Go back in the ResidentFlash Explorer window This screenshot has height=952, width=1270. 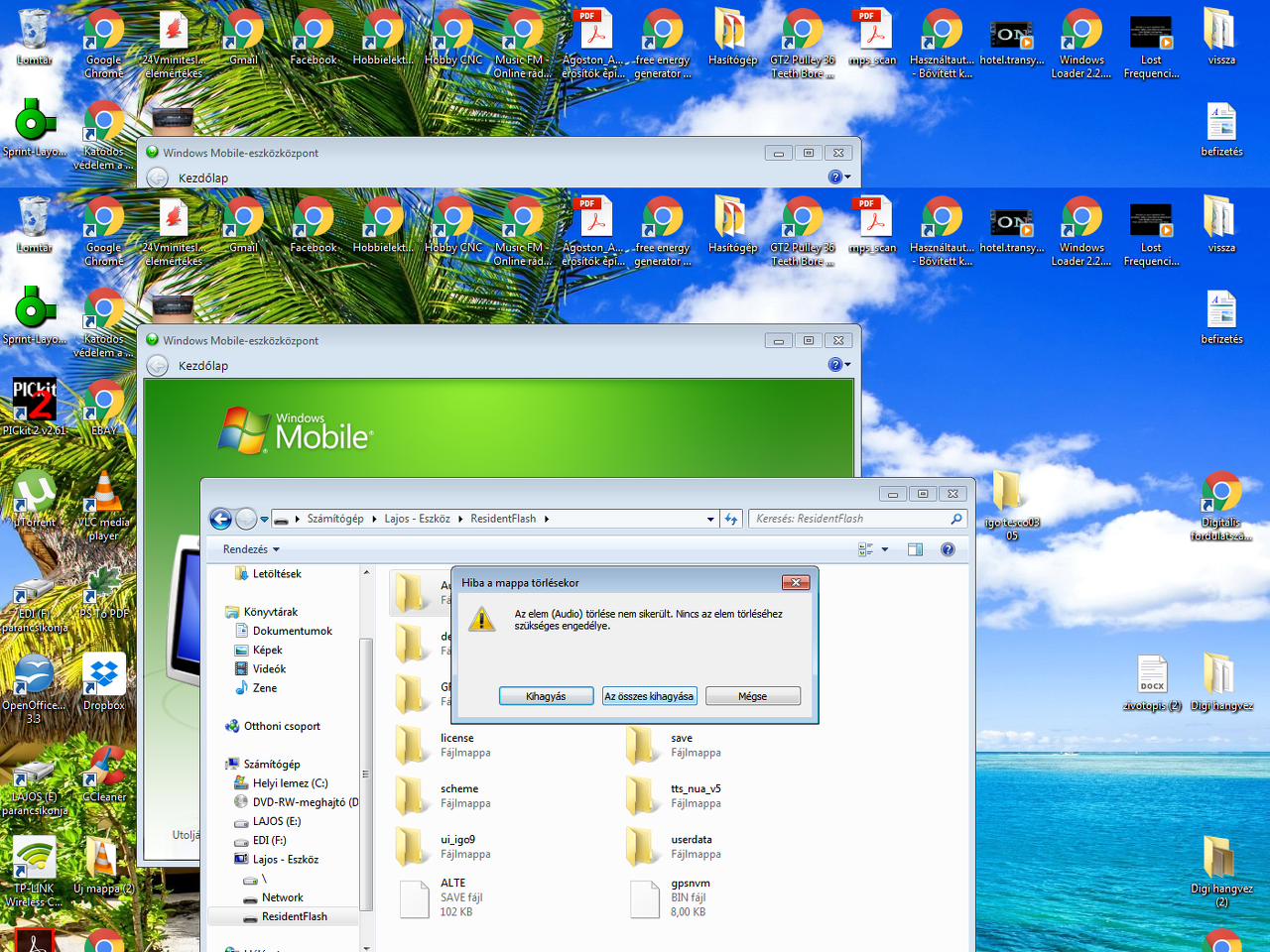220,519
